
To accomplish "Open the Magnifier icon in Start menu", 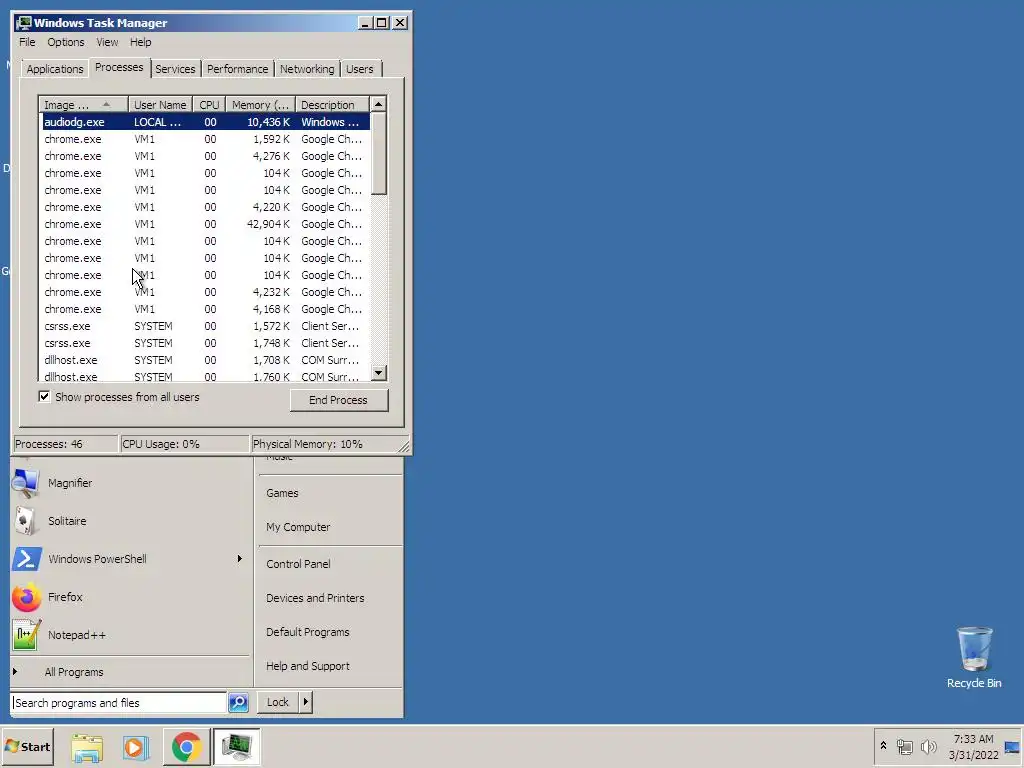I will (25, 483).
